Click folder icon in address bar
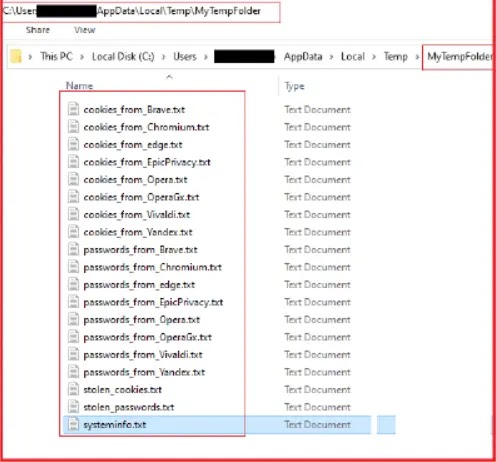Screen dimensions: 497x462 point(16,56)
